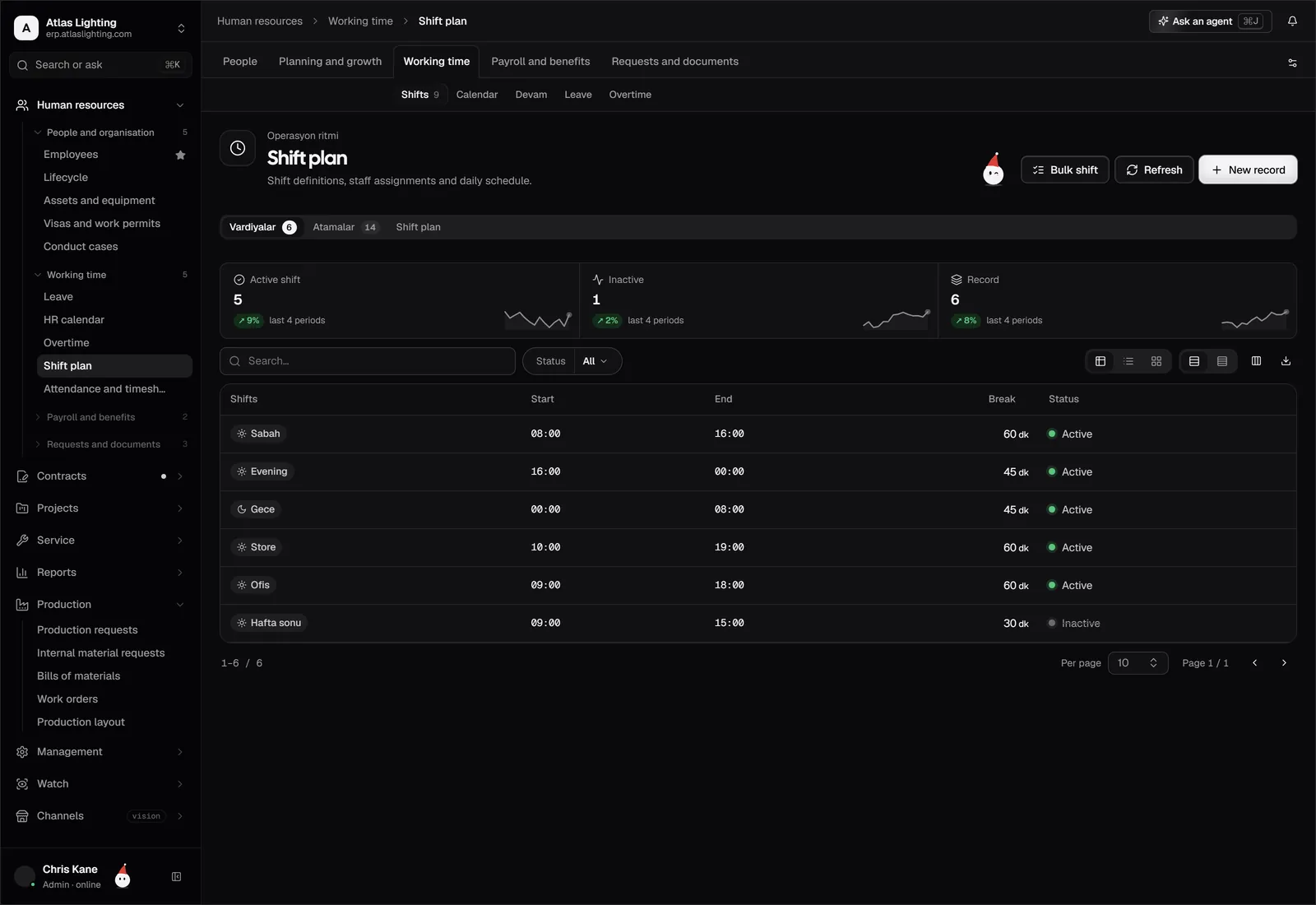Collapse the sidebar panel icon
The image size is (1316, 905).
tap(176, 877)
